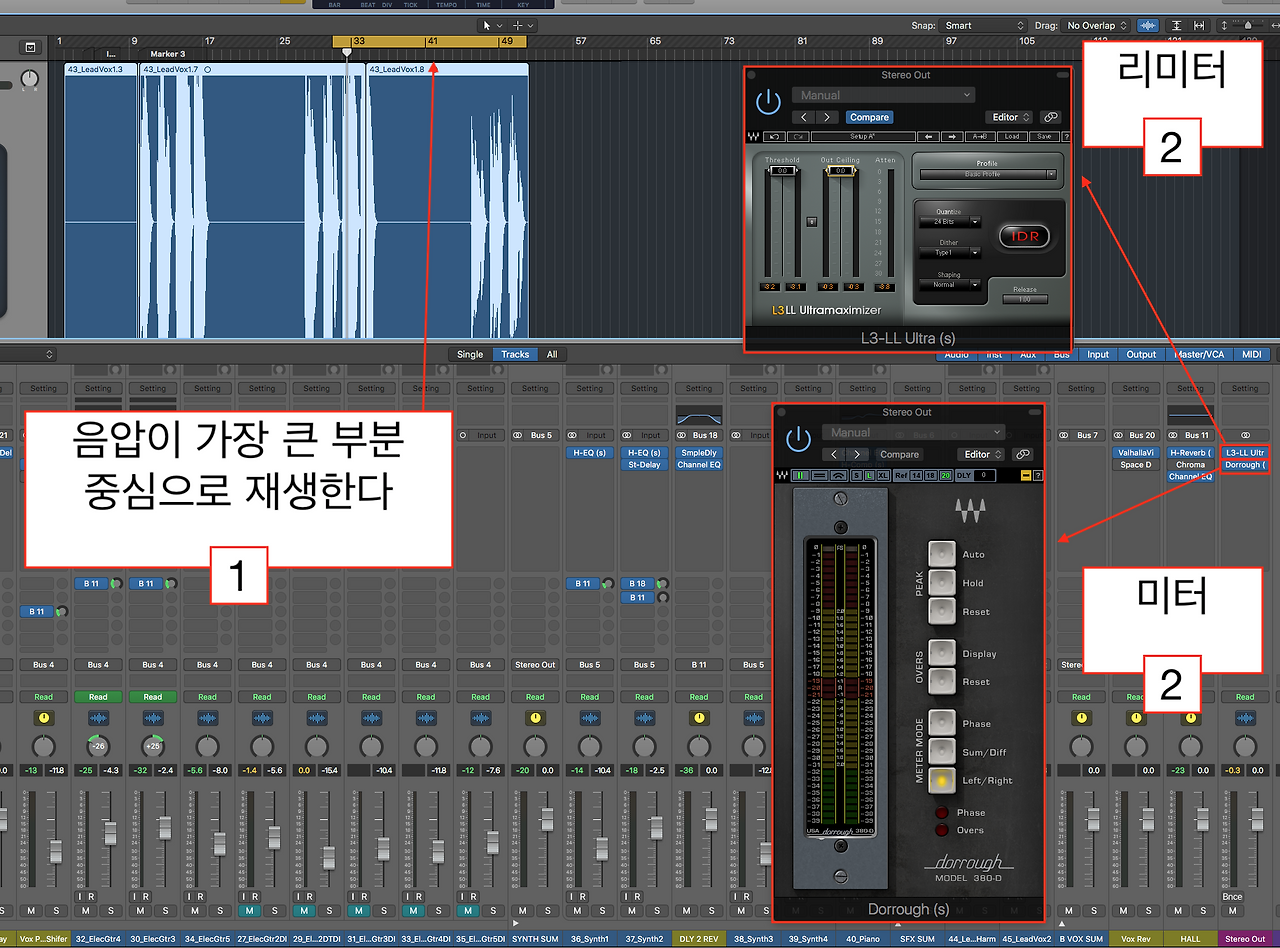Switch Dorrough meter size to XL

click(x=883, y=475)
